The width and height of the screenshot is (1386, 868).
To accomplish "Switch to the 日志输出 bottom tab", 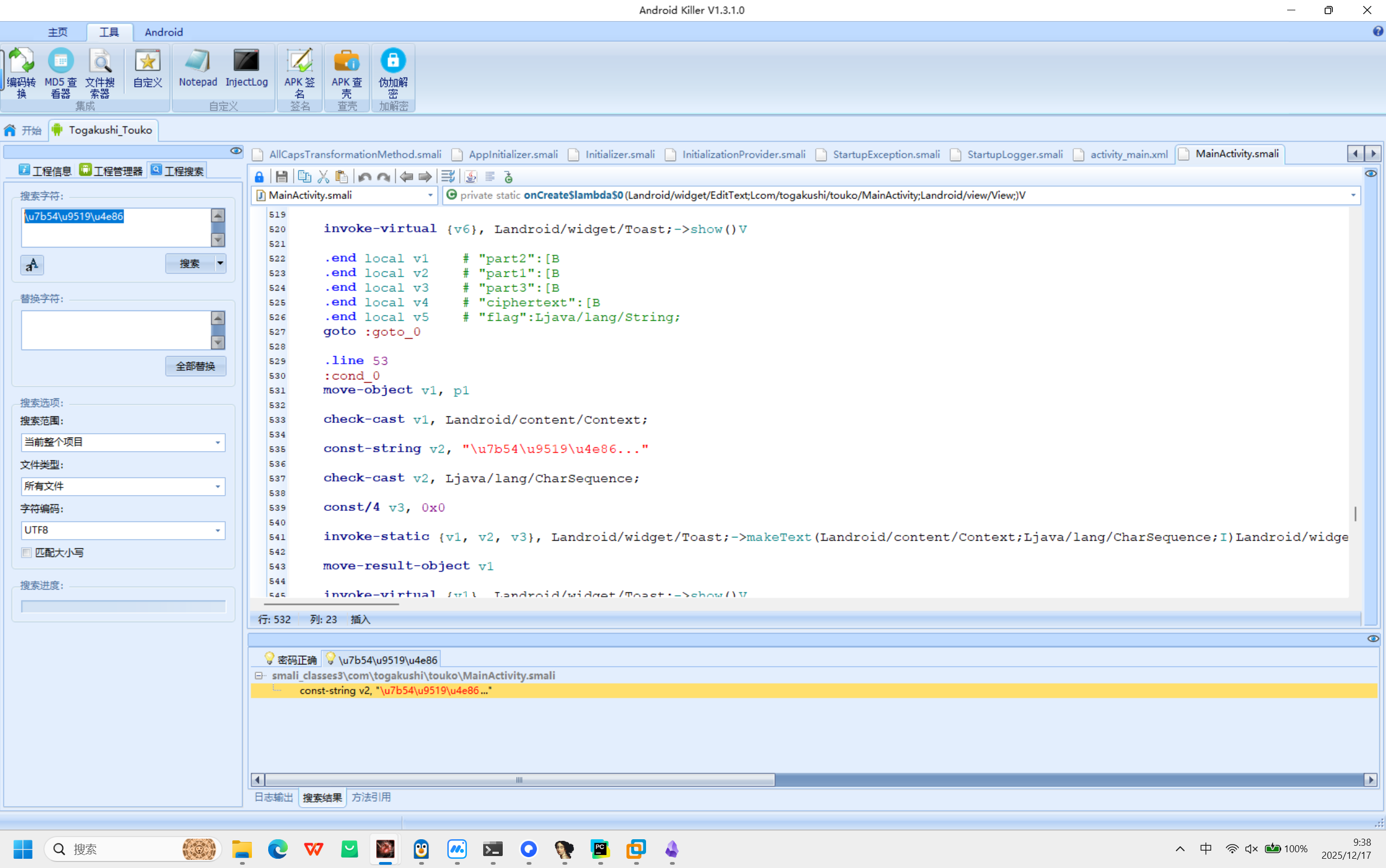I will (273, 797).
